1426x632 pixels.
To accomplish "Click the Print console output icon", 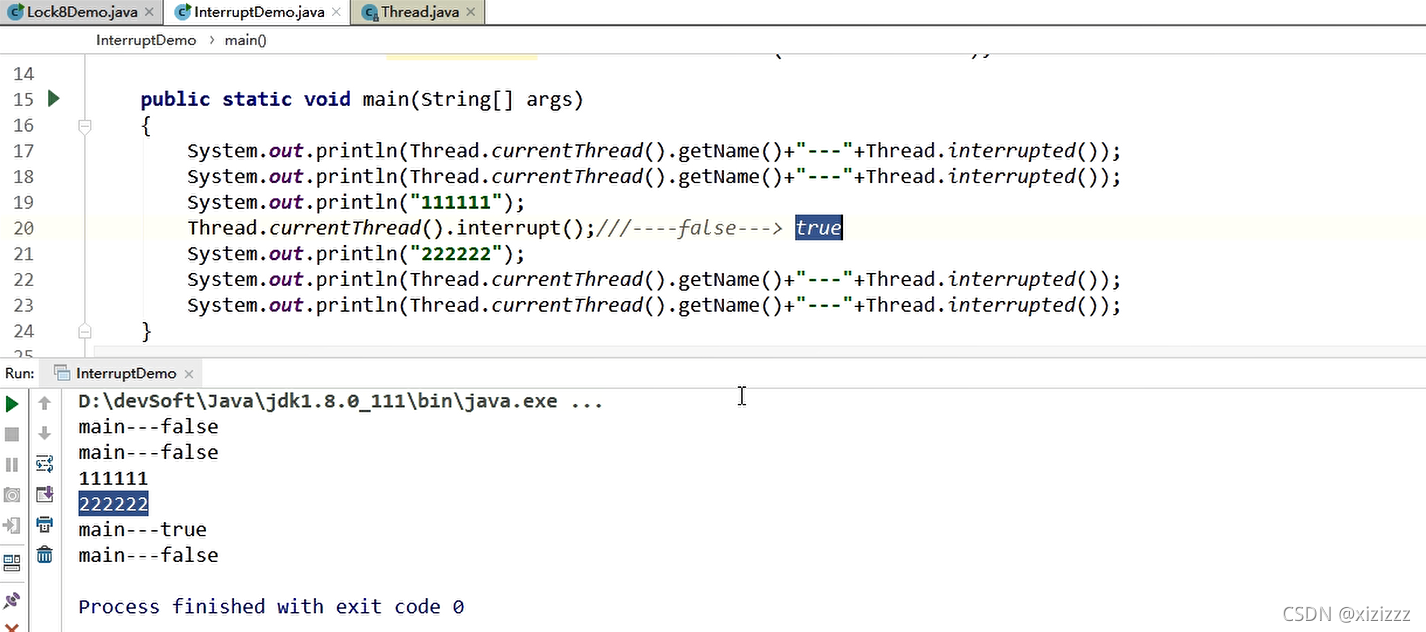I will (x=44, y=524).
